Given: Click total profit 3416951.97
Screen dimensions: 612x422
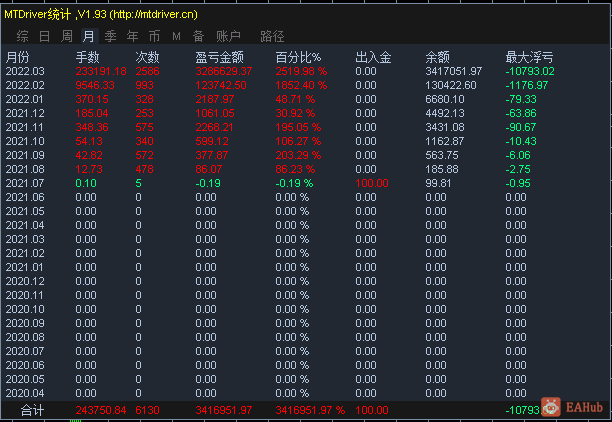Looking at the screenshot, I should [224, 410].
